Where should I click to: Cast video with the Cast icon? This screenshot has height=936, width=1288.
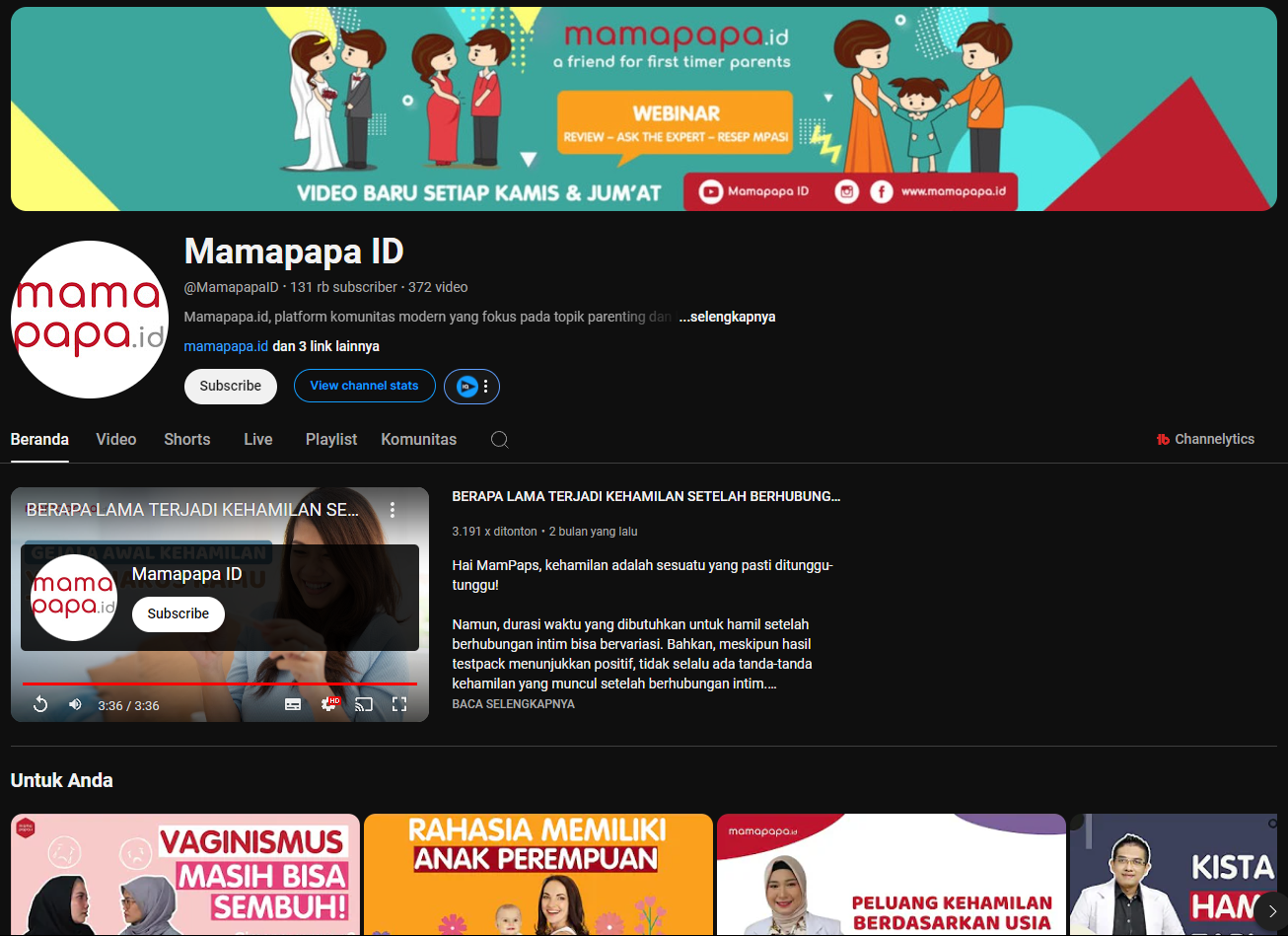(364, 704)
